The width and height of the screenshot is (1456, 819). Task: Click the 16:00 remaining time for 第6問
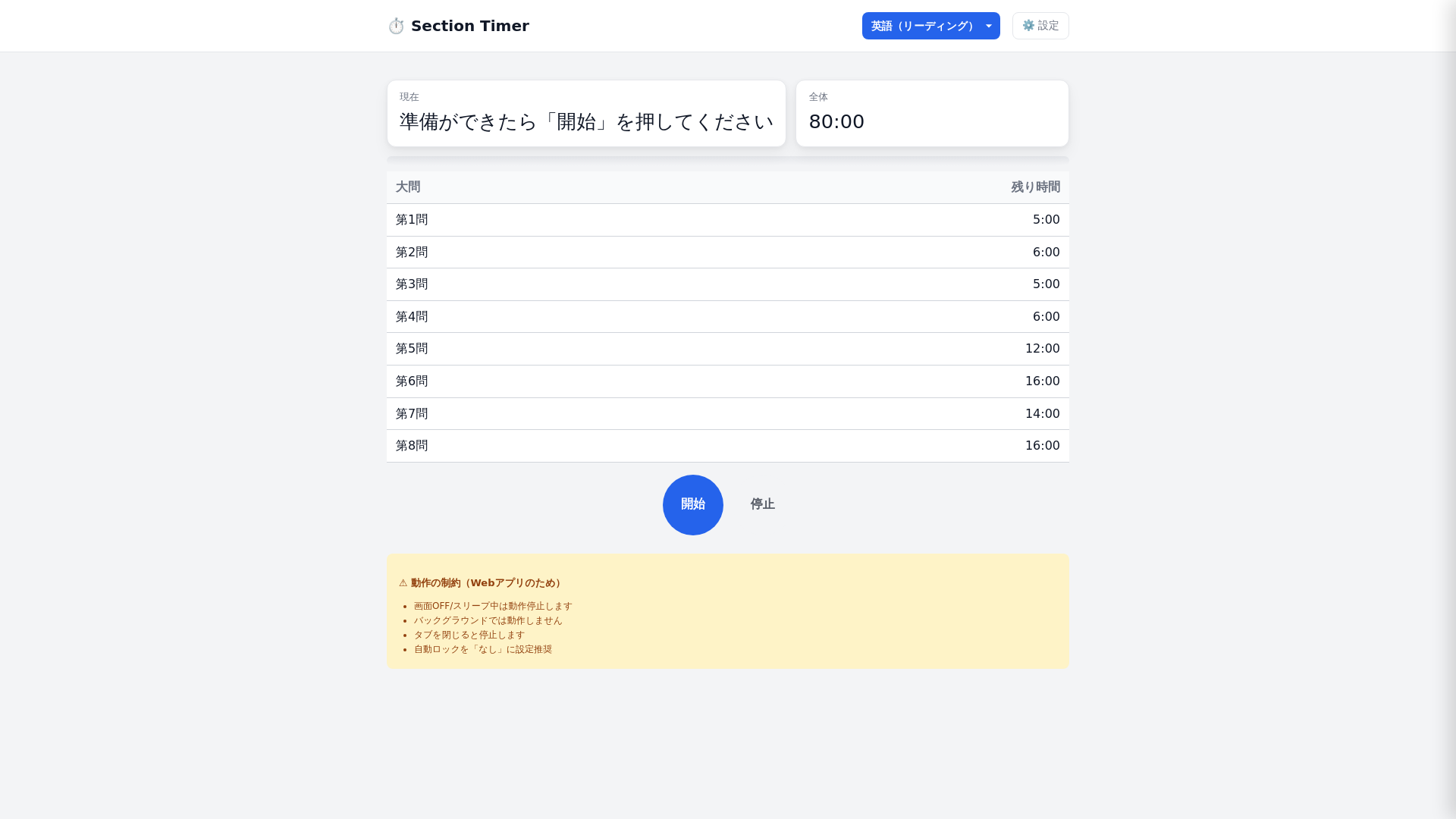[1042, 381]
